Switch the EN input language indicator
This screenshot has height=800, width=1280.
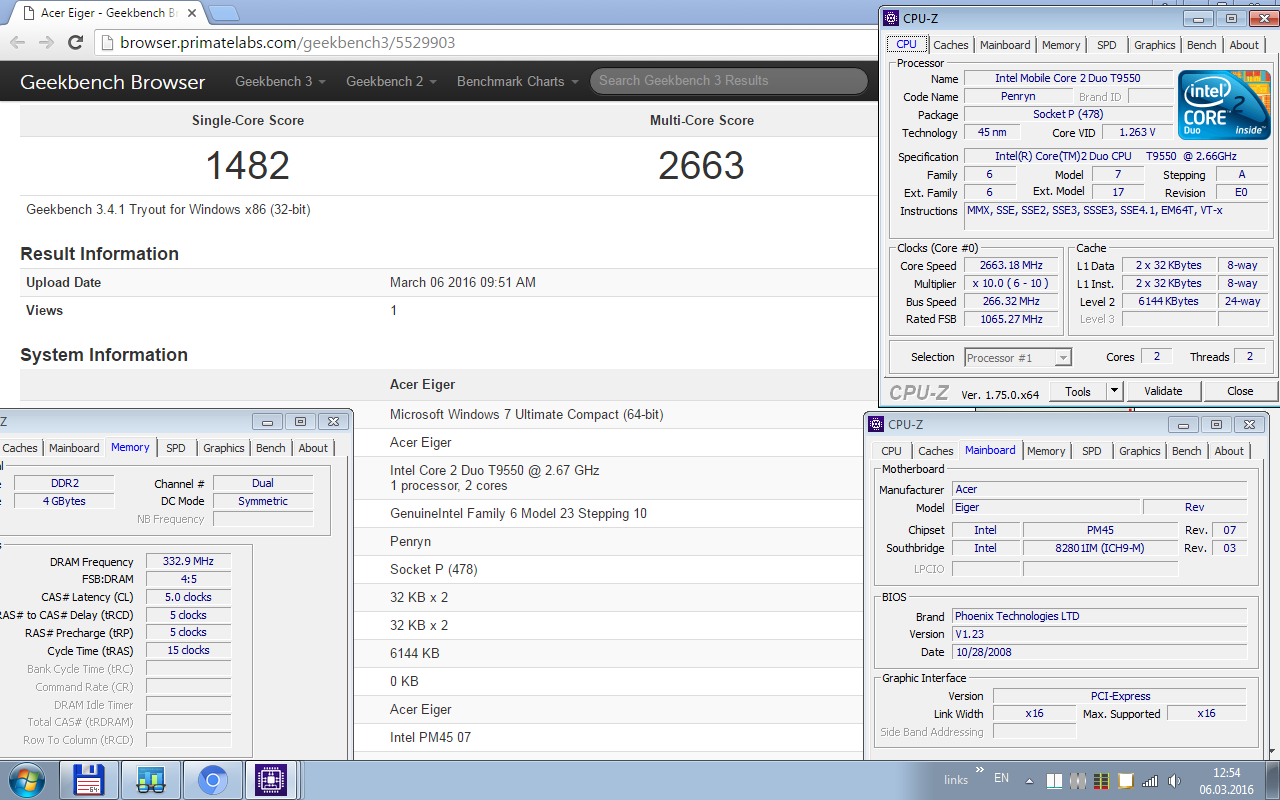coord(1001,778)
